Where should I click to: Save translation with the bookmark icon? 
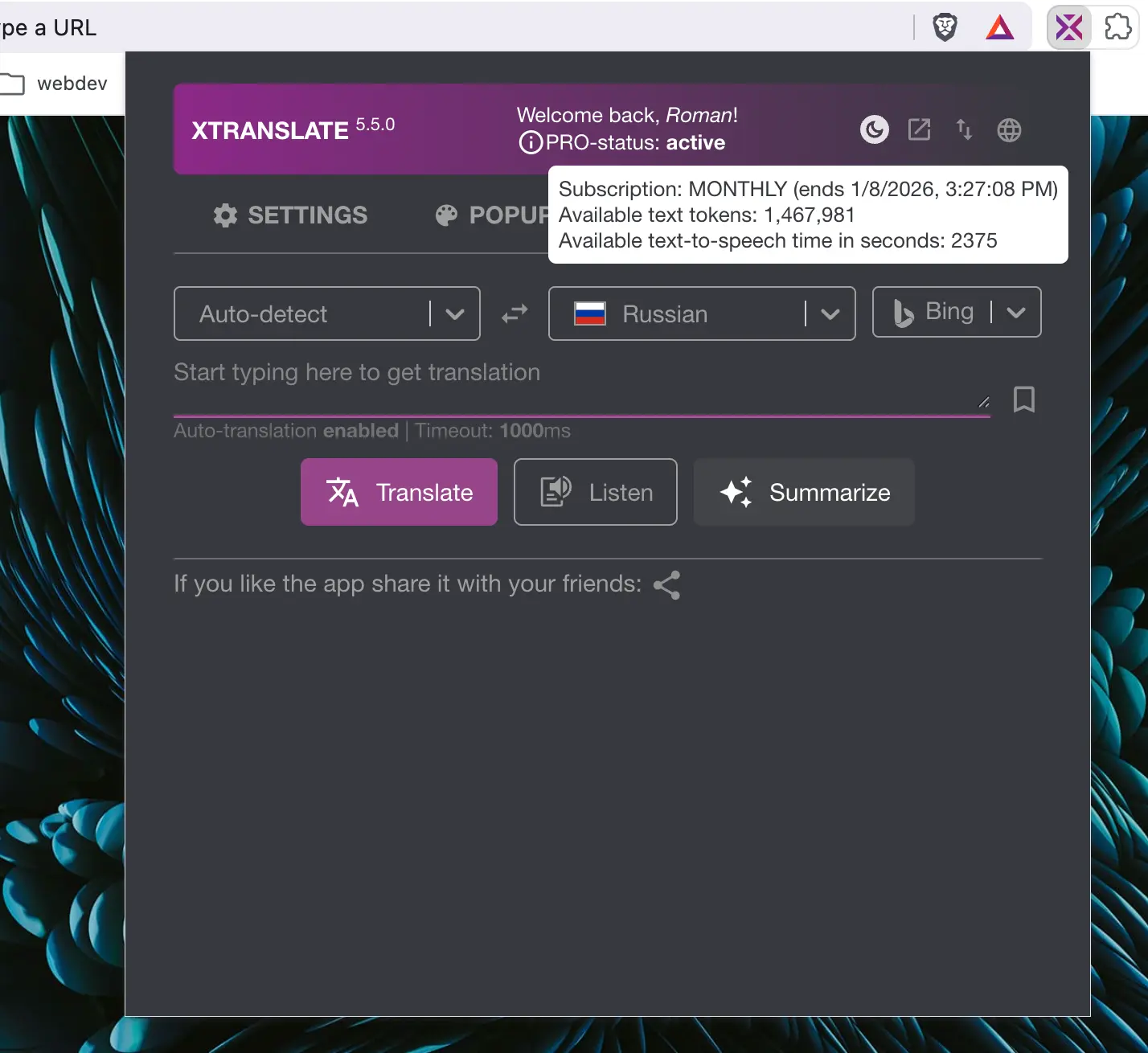coord(1024,399)
